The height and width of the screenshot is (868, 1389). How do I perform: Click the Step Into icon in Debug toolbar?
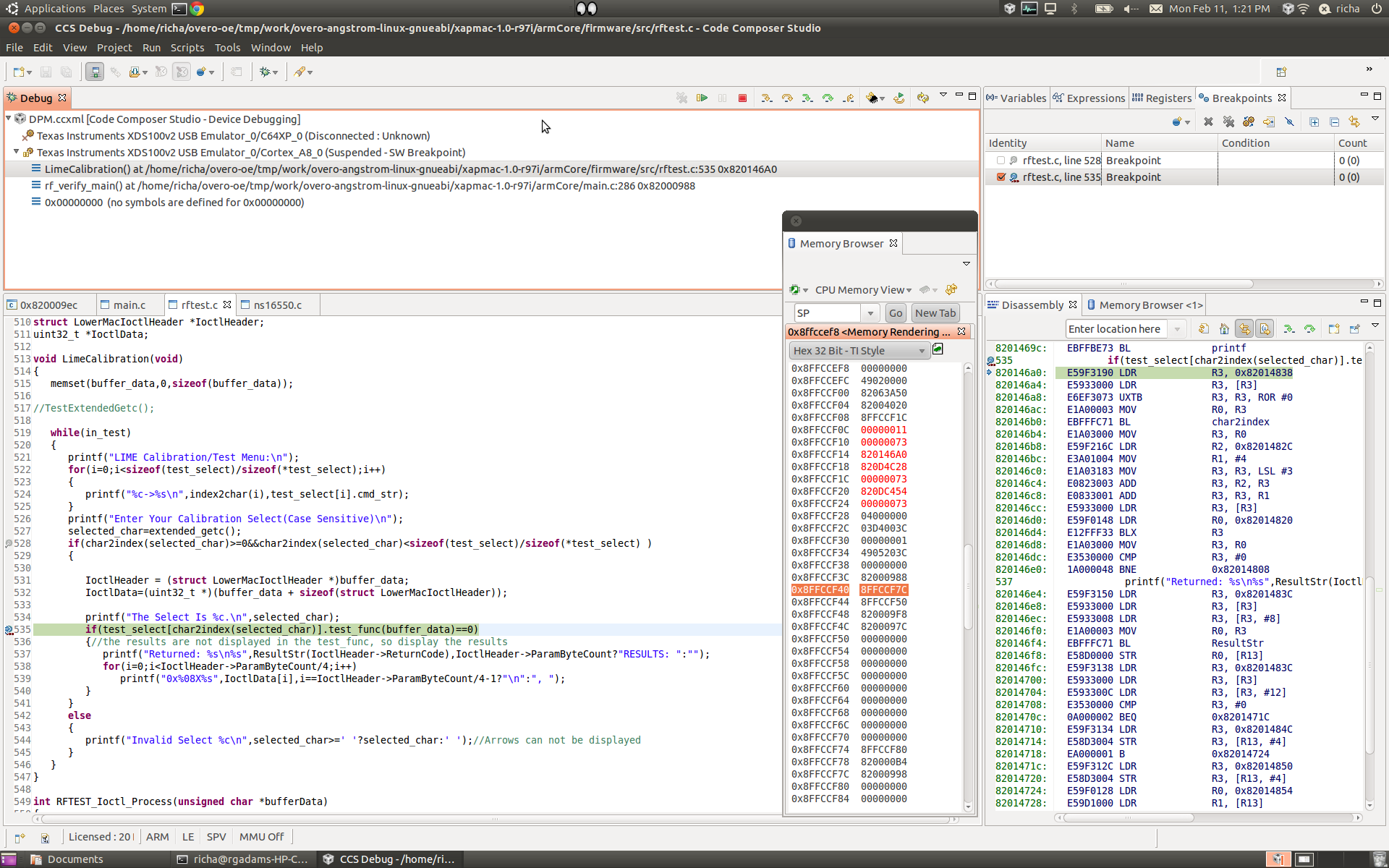[766, 98]
